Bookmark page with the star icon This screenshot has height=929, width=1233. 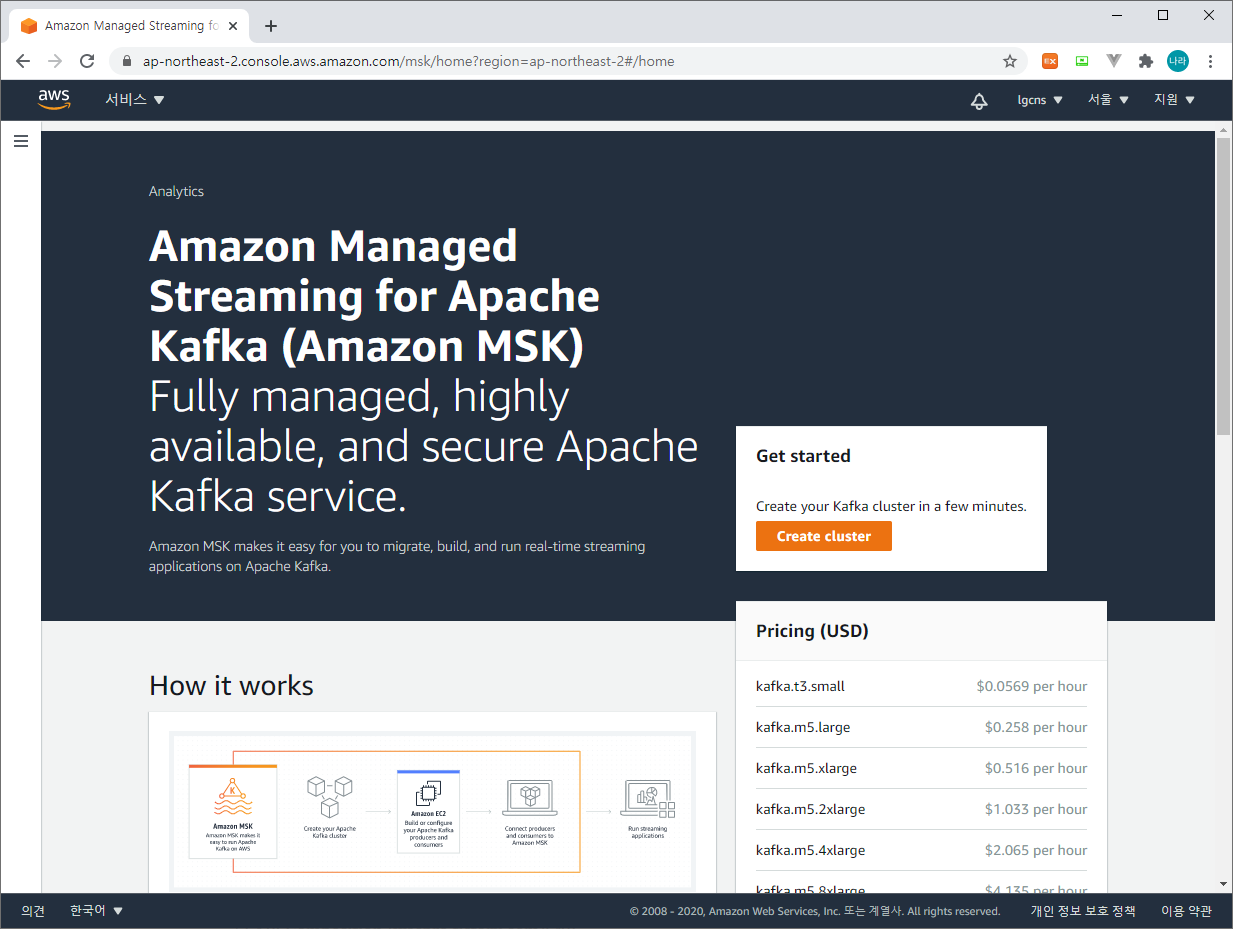click(x=1010, y=61)
